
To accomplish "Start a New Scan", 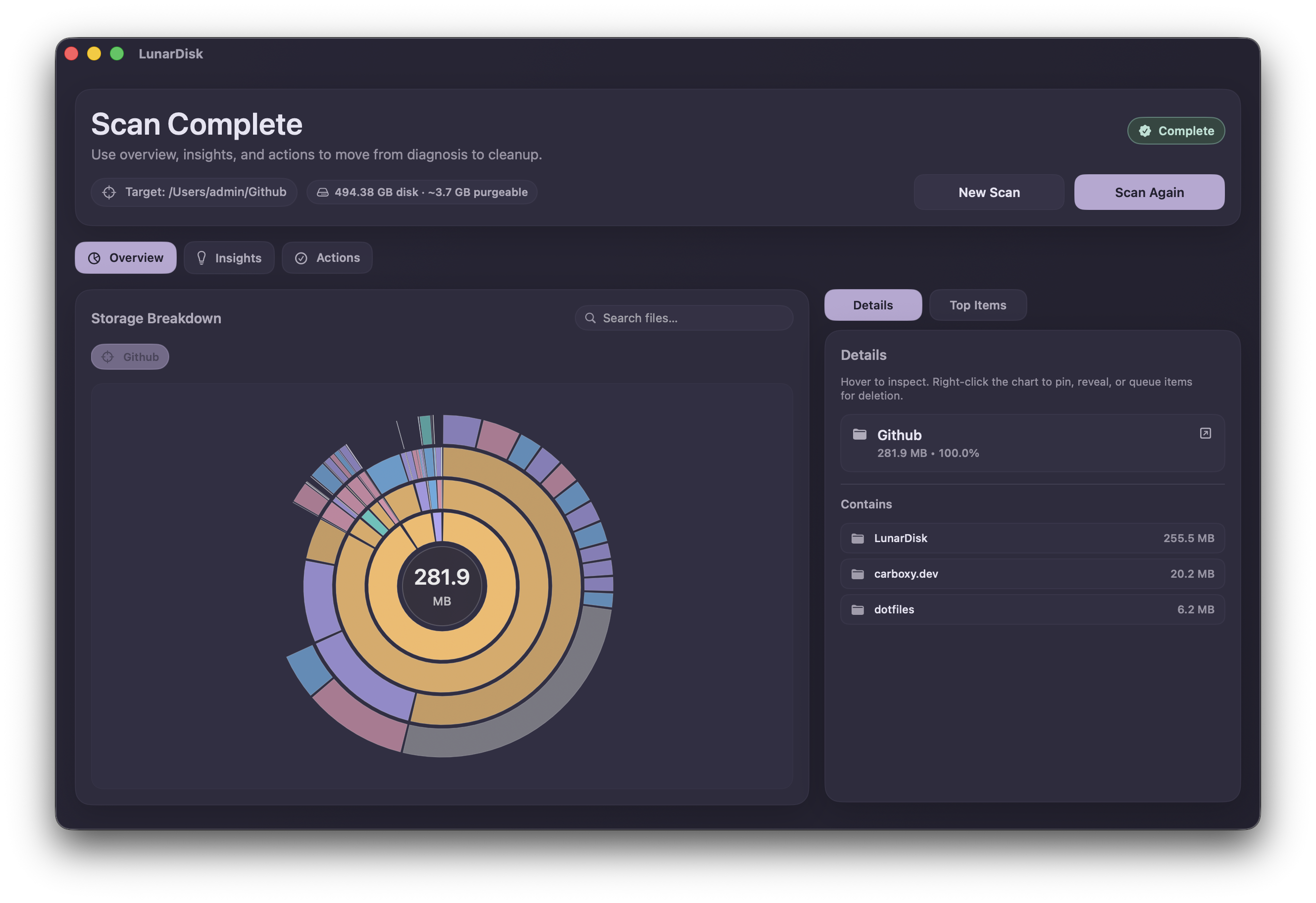I will coord(989,192).
